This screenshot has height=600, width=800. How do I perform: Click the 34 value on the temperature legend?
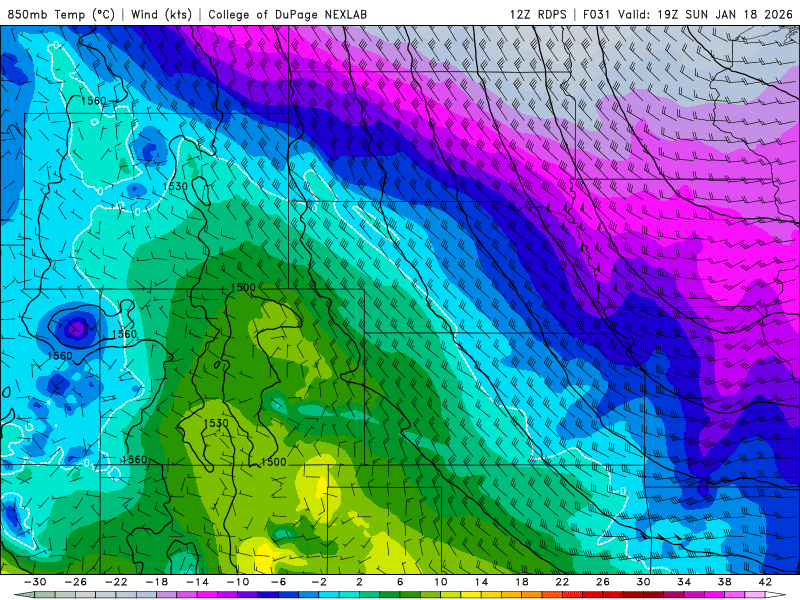(684, 582)
